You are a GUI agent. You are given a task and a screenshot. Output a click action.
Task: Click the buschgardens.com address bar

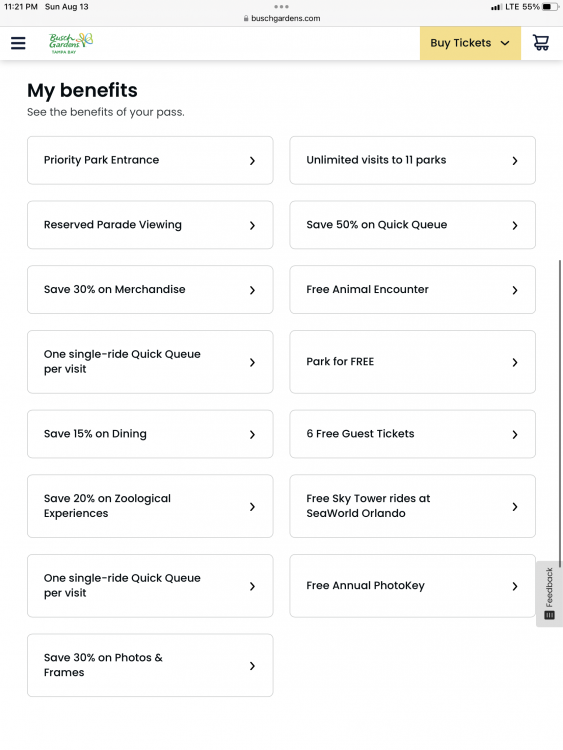pyautogui.click(x=281, y=18)
